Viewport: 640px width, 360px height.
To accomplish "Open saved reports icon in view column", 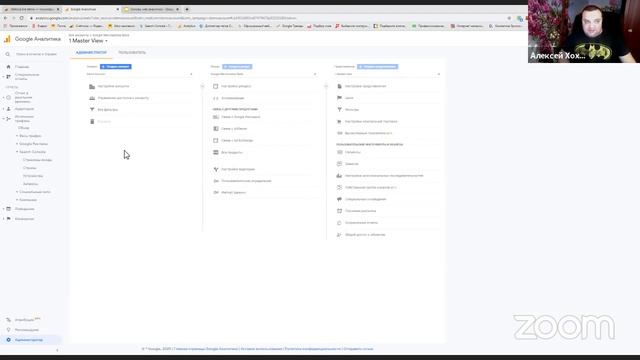I will click(x=339, y=223).
